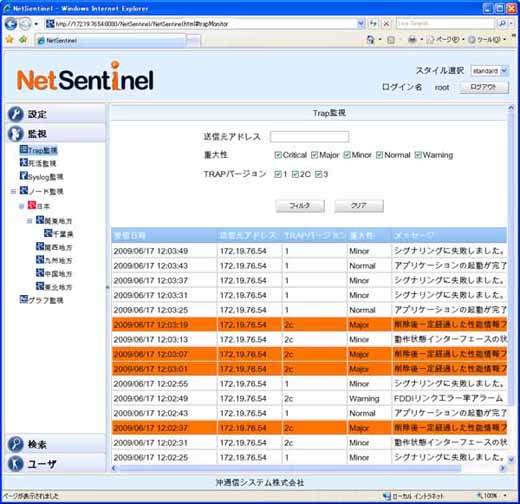Select the NetSentinel browser tab
The width and height of the screenshot is (520, 504).
[110, 40]
